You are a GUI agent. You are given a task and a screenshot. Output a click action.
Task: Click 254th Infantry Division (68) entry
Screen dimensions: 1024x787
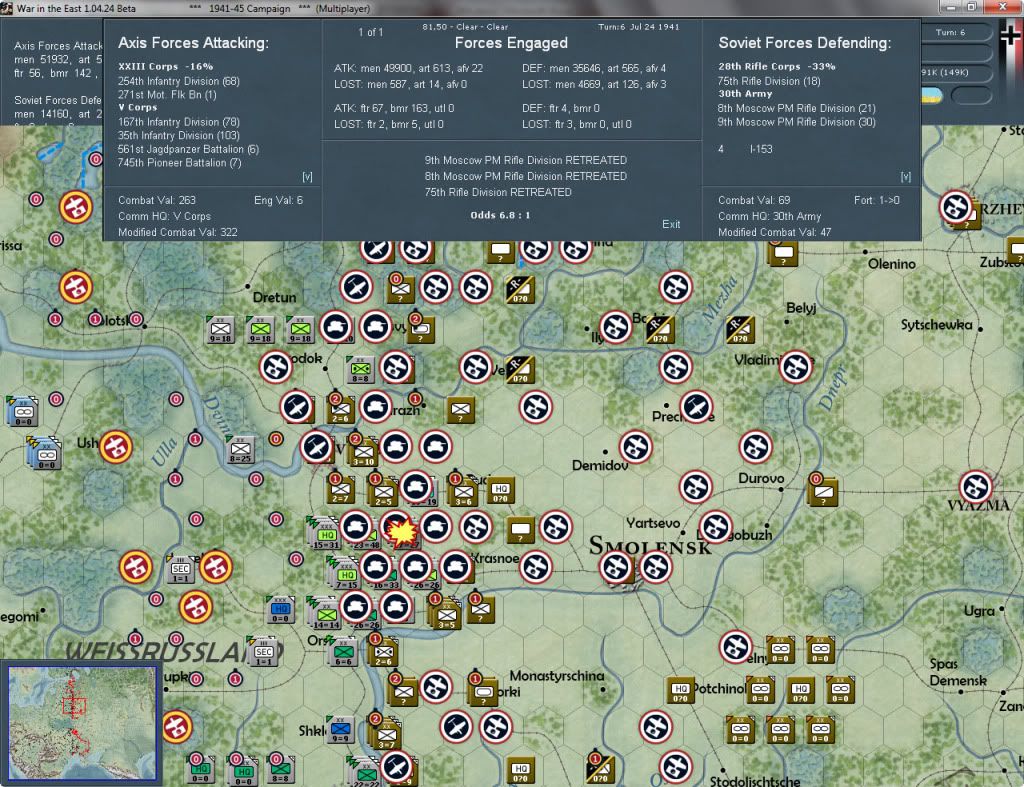coord(179,81)
